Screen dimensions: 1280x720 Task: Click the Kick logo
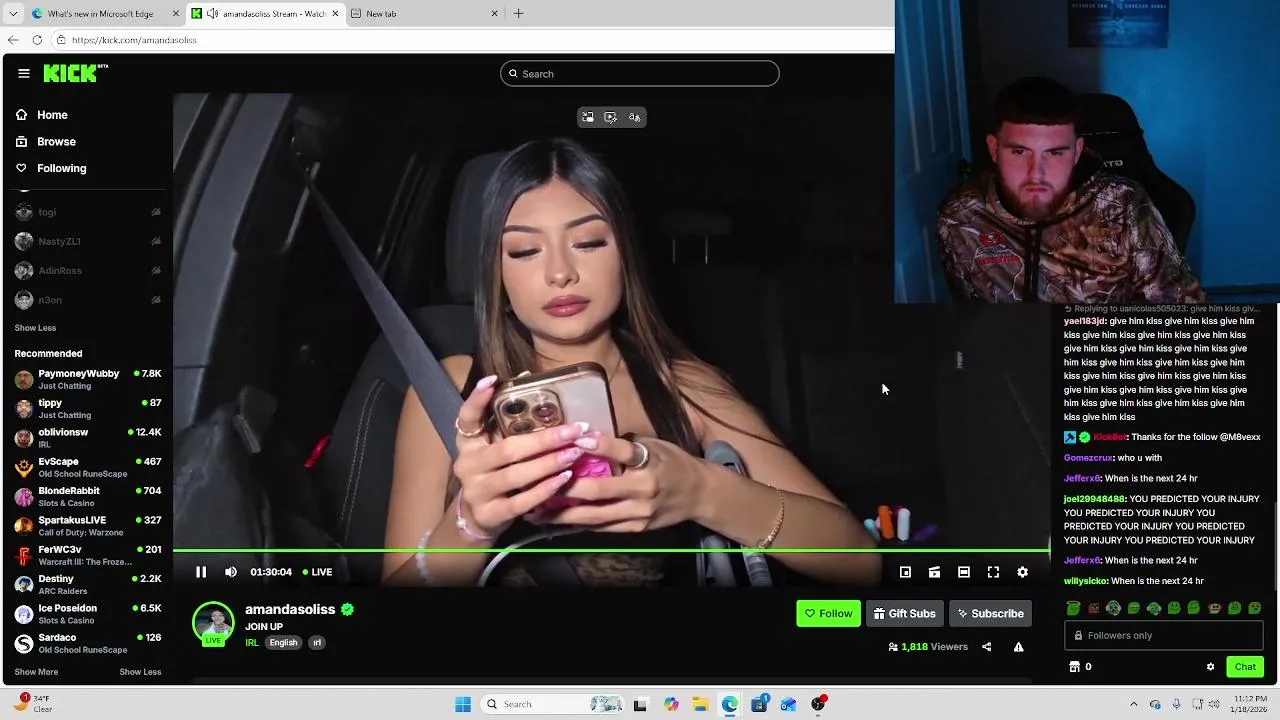tap(75, 73)
